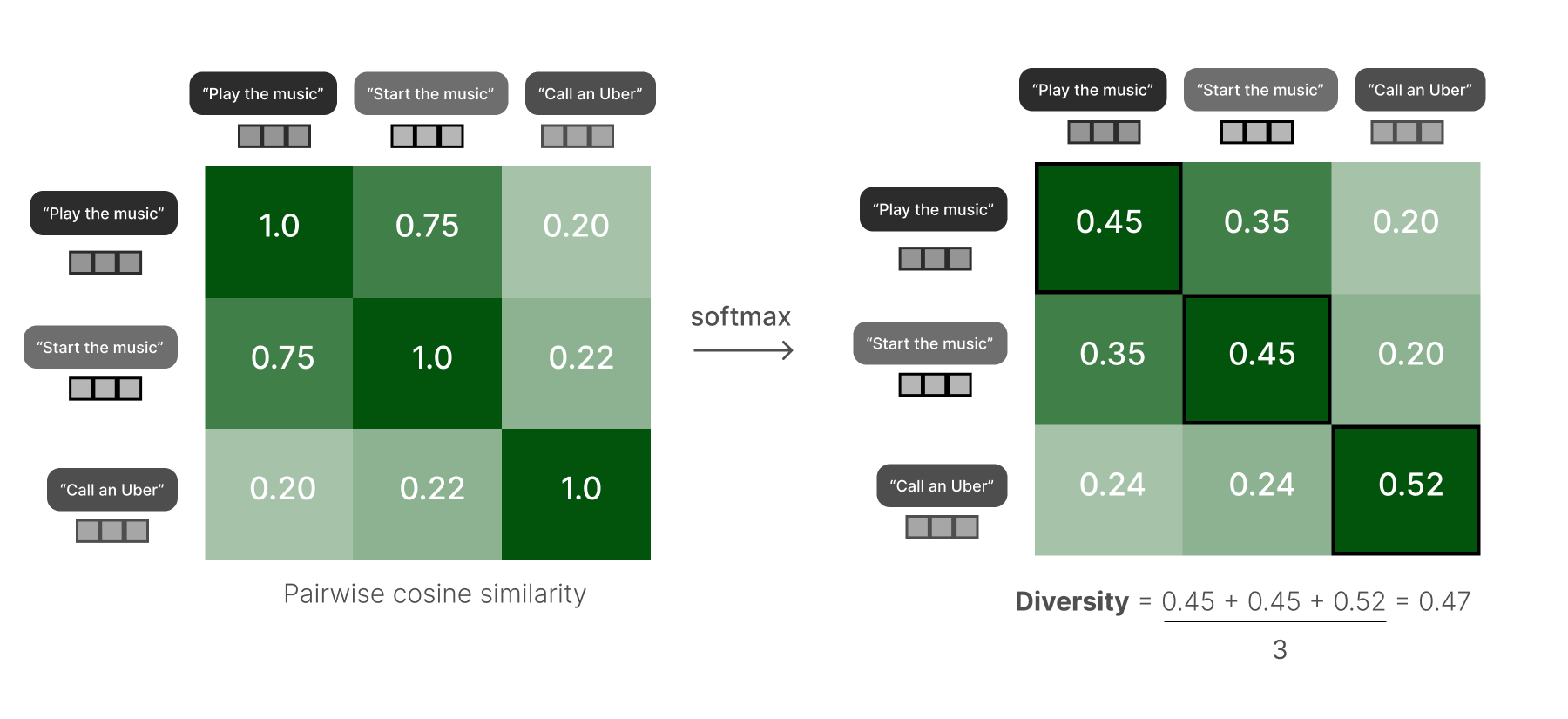Click the "Pairwise cosine similarity" caption

pos(435,594)
